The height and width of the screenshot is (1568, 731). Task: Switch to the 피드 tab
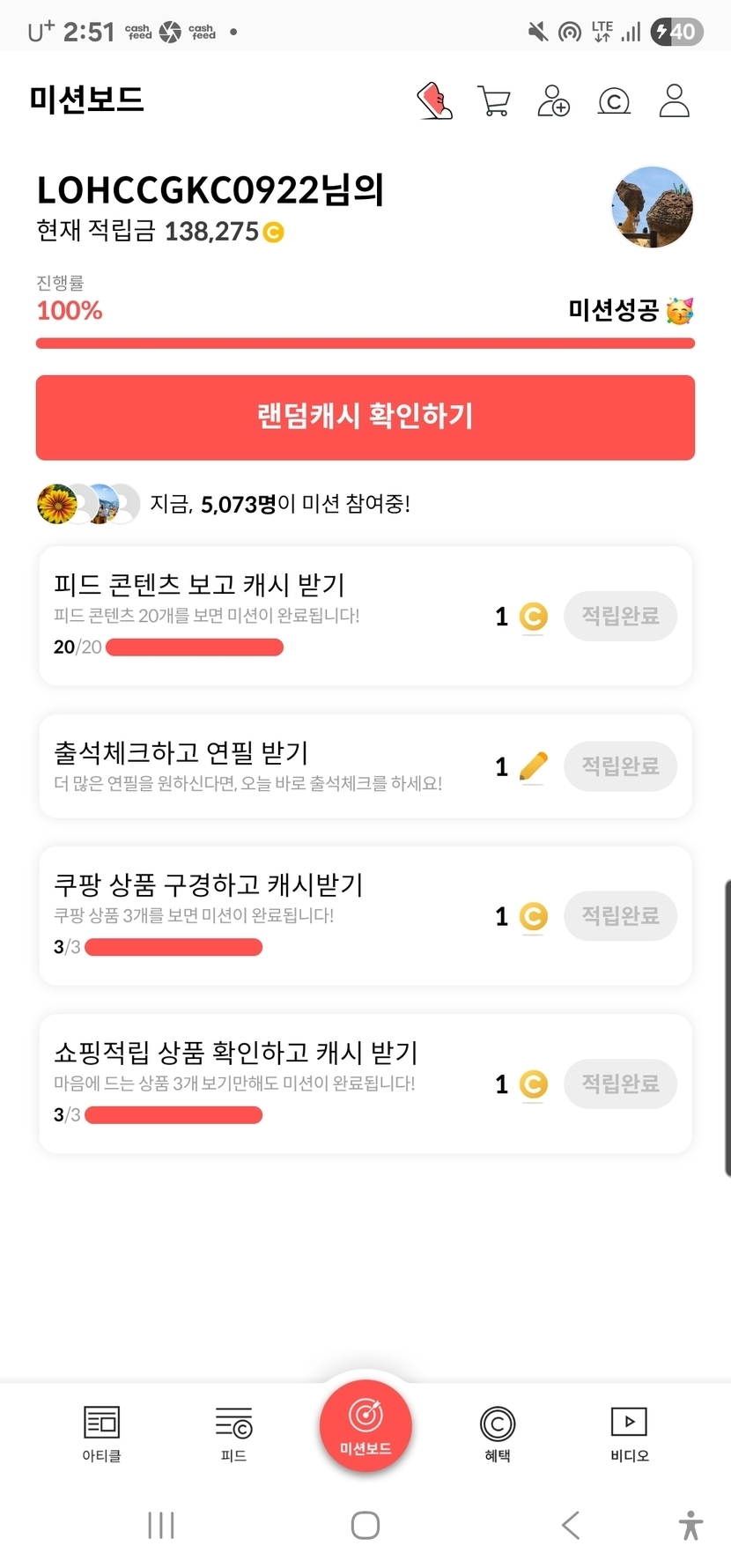(233, 1433)
